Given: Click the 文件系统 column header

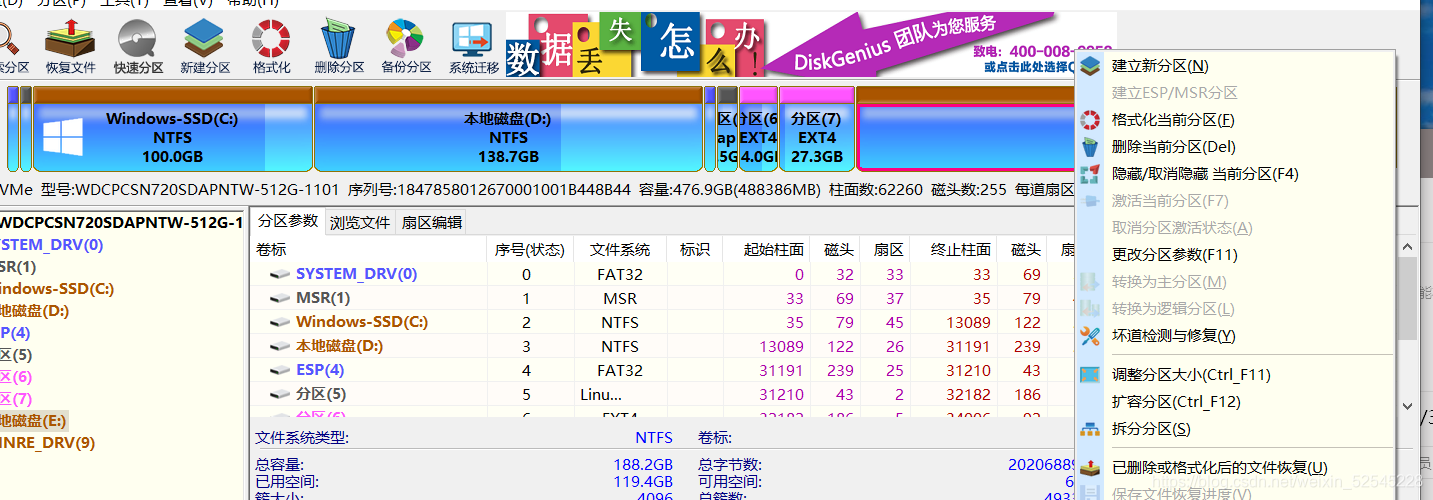Looking at the screenshot, I should 620,250.
